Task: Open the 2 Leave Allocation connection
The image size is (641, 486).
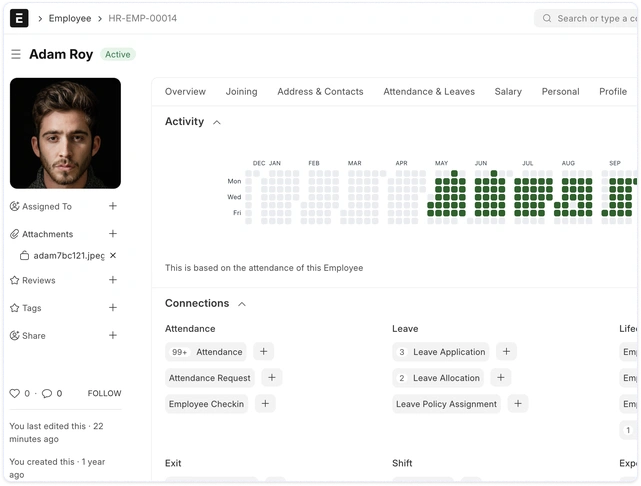Action: pos(438,378)
